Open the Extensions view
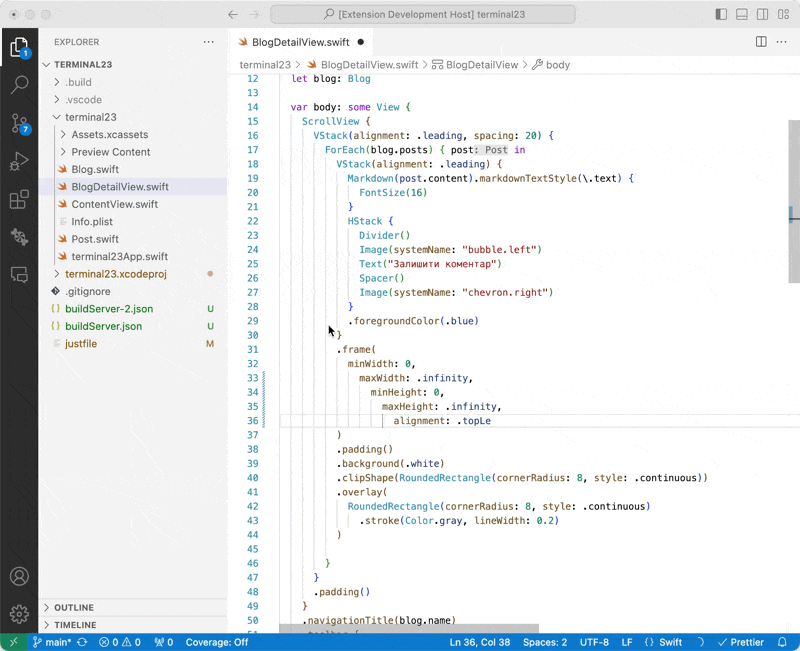Viewport: 800px width, 651px height. (19, 200)
